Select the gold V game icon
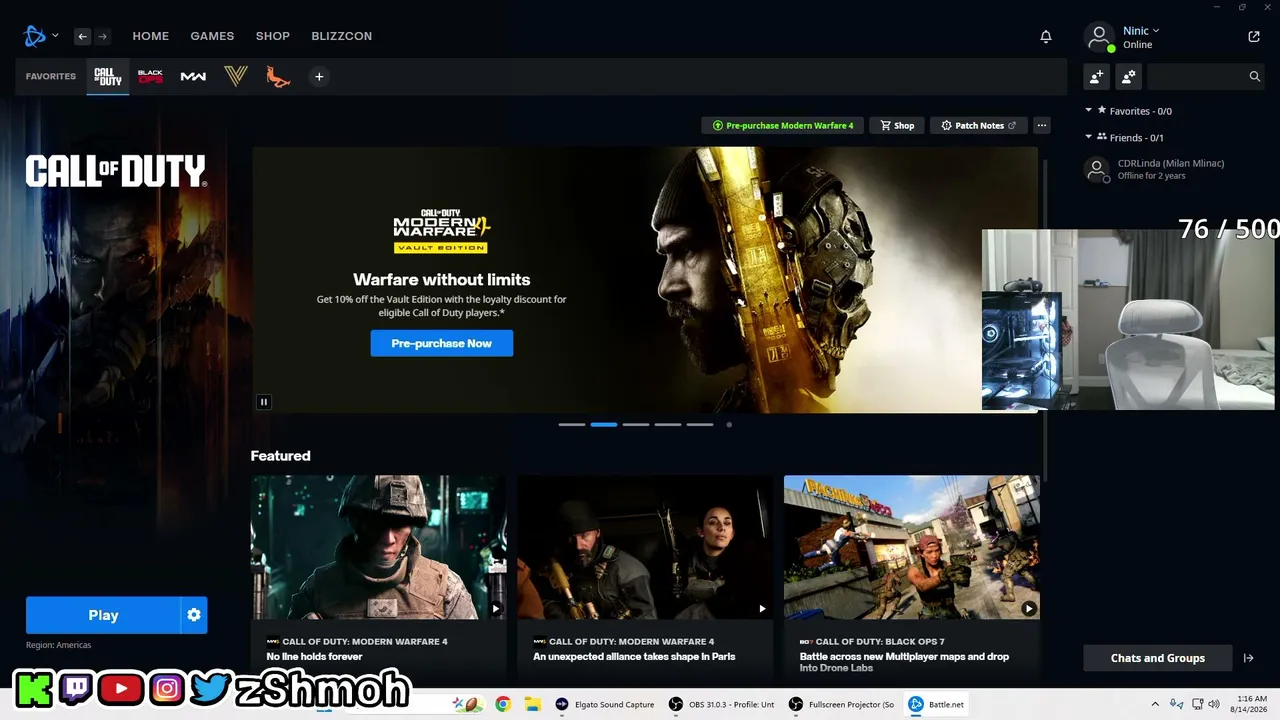The image size is (1280, 720). [236, 76]
